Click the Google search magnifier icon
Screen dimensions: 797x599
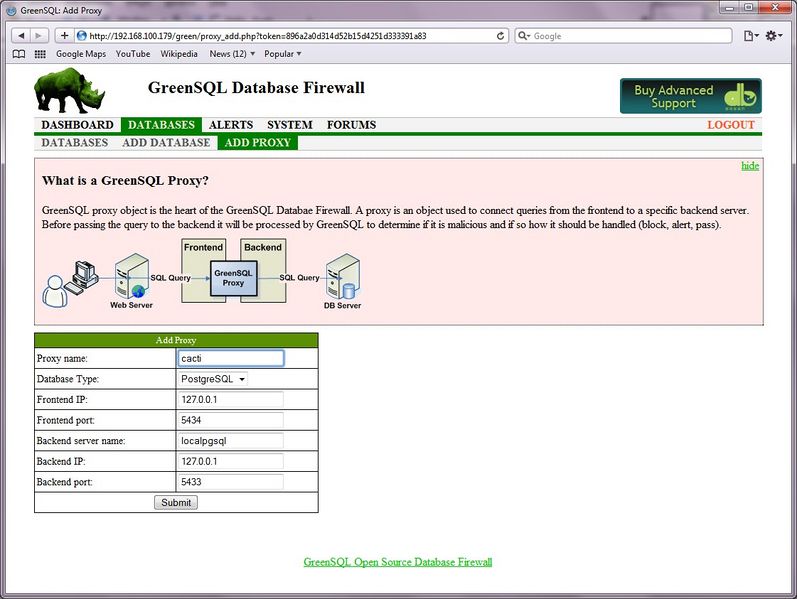click(524, 36)
